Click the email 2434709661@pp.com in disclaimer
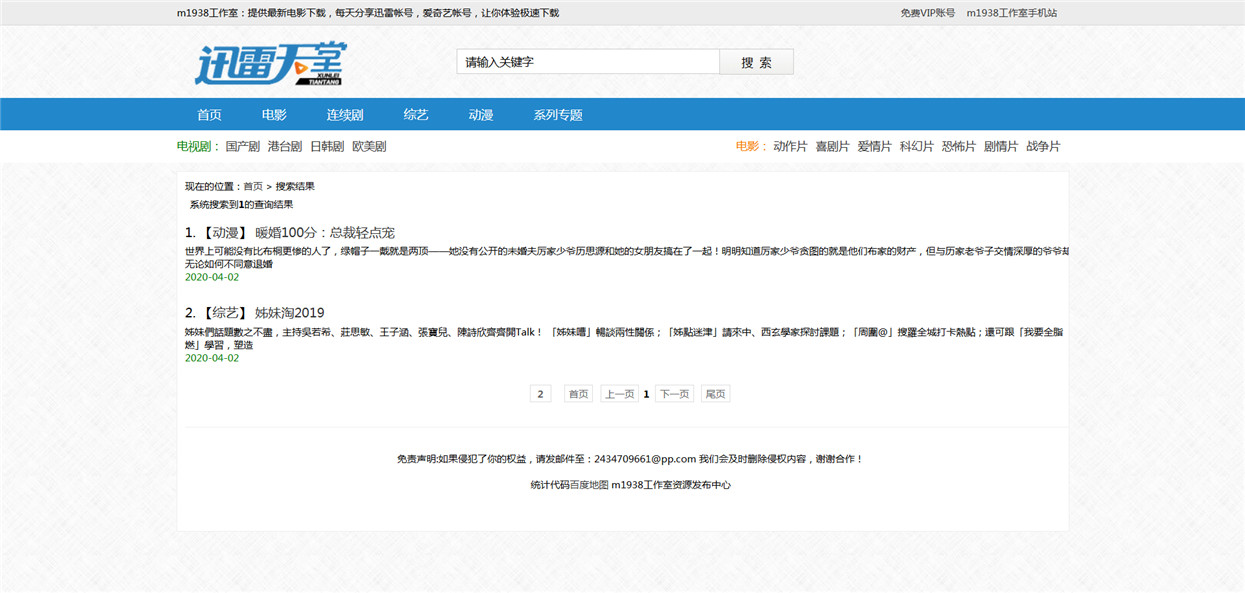The height and width of the screenshot is (593, 1245). (645, 459)
